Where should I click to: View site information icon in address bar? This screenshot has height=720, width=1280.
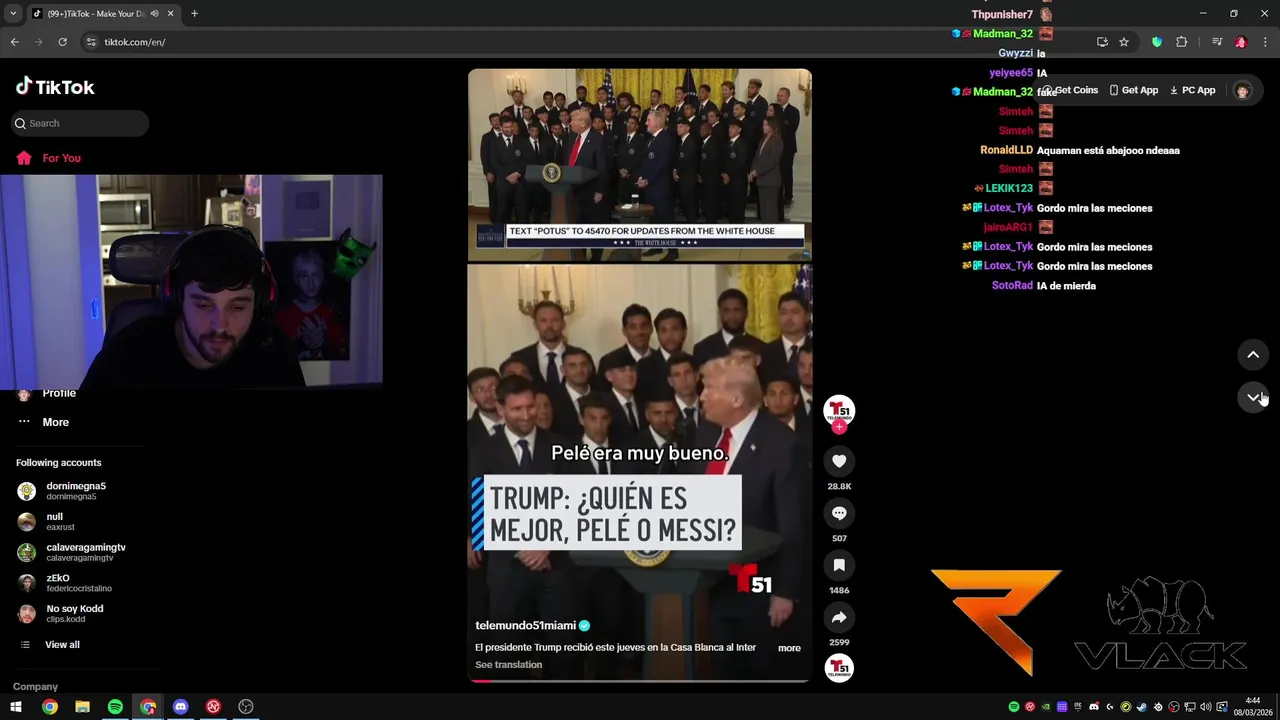click(91, 42)
